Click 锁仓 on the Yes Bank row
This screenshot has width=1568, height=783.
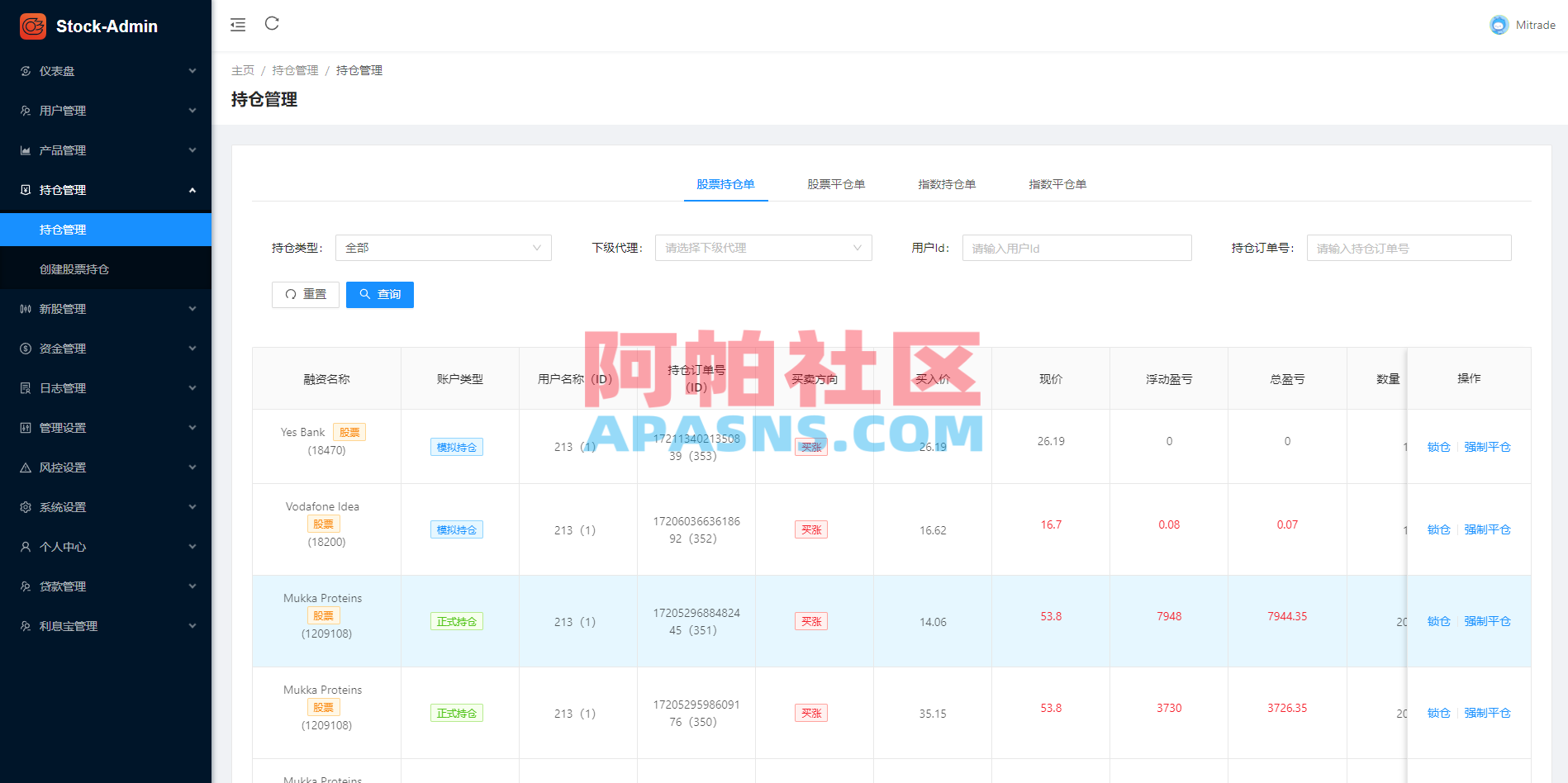click(x=1437, y=446)
